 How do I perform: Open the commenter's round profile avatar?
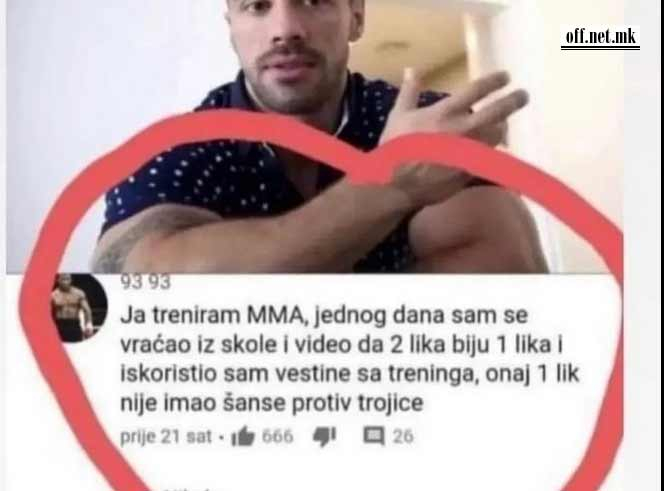[79, 307]
